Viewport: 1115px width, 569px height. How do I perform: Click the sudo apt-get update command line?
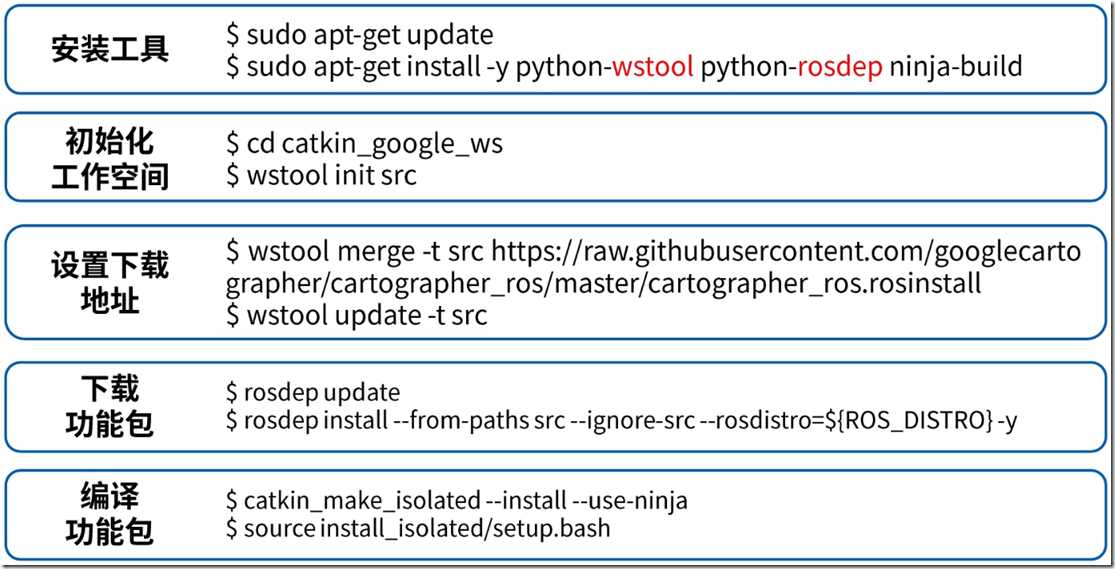360,36
